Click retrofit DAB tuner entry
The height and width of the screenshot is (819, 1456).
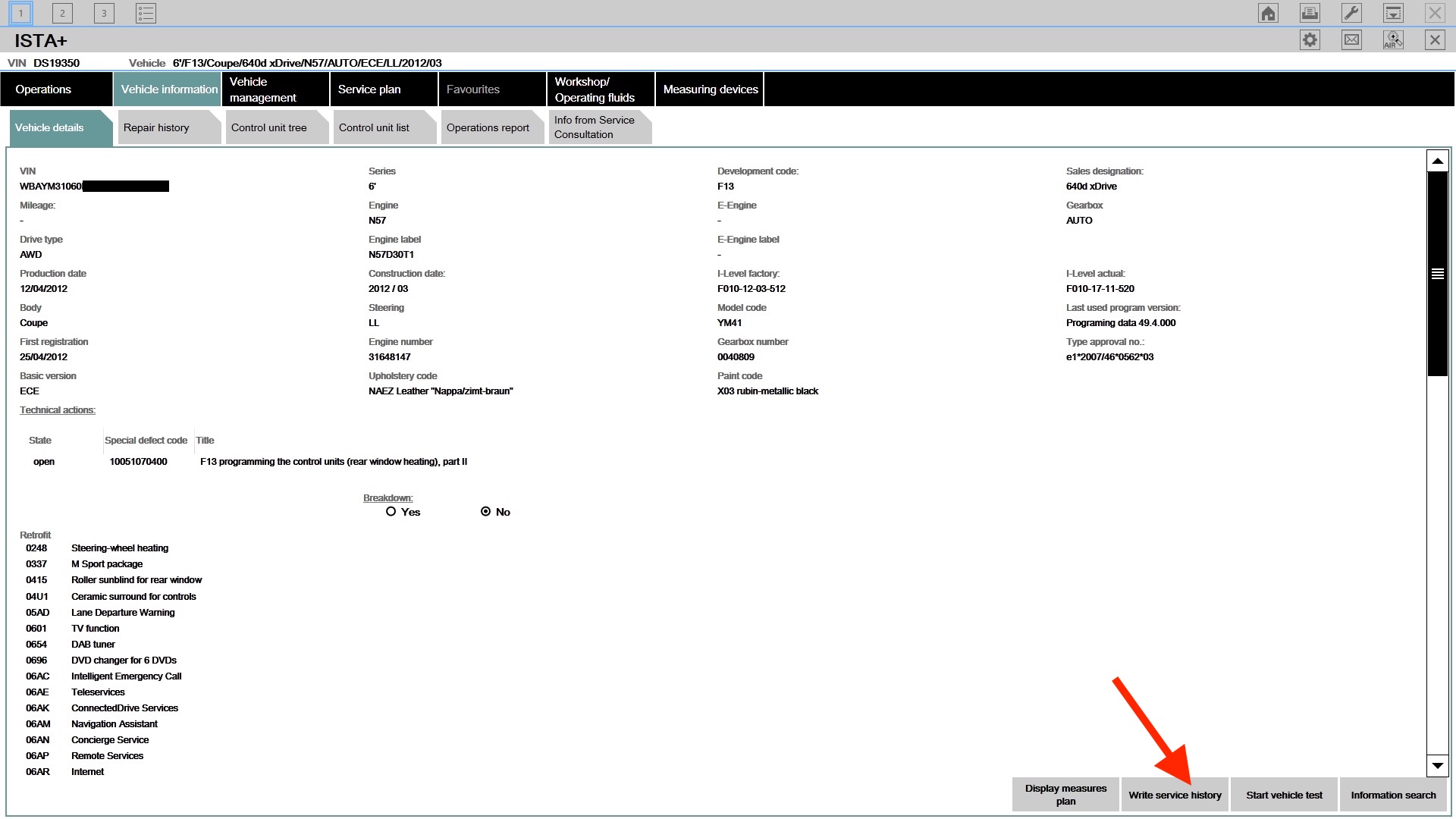[x=93, y=645]
